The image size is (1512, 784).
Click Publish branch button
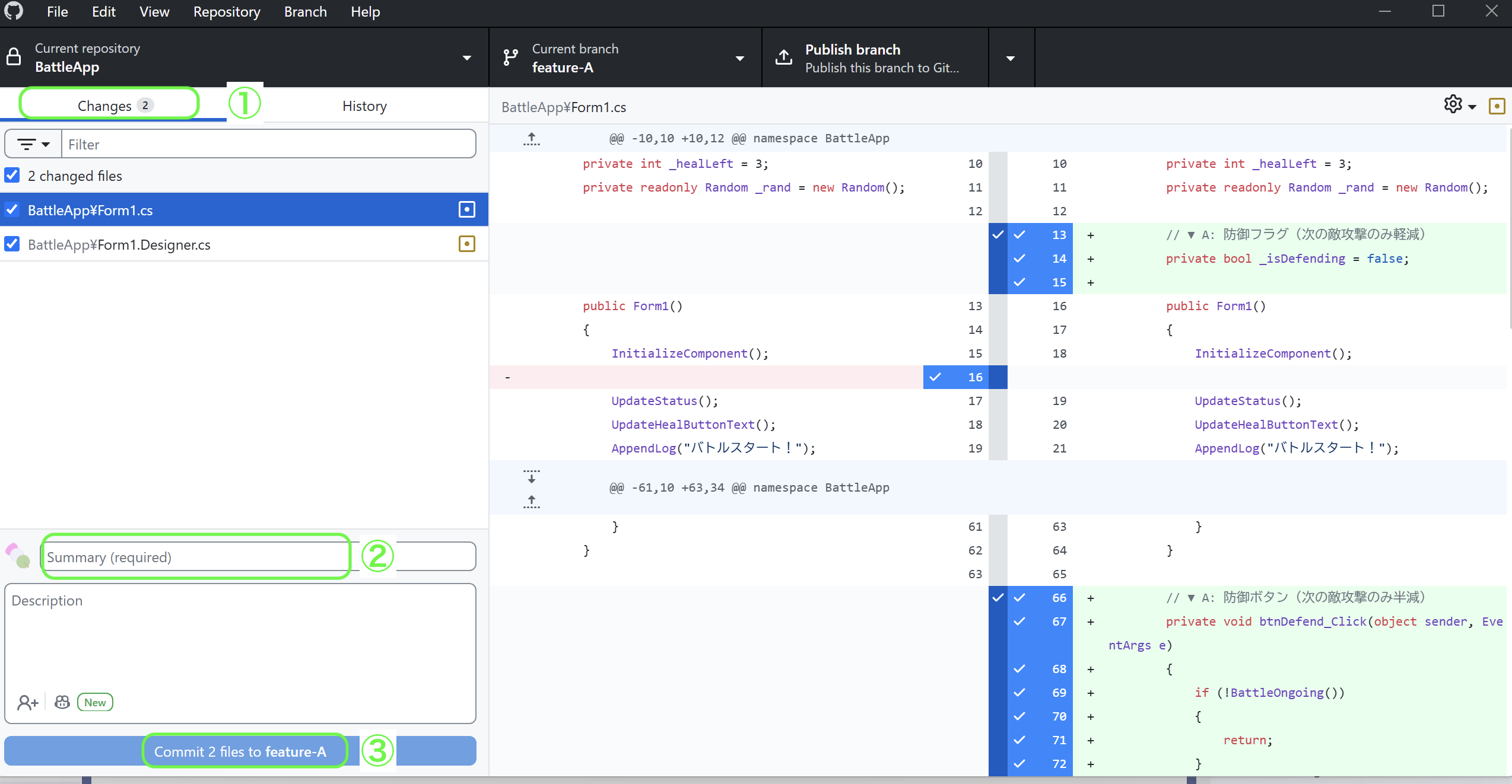[x=875, y=58]
